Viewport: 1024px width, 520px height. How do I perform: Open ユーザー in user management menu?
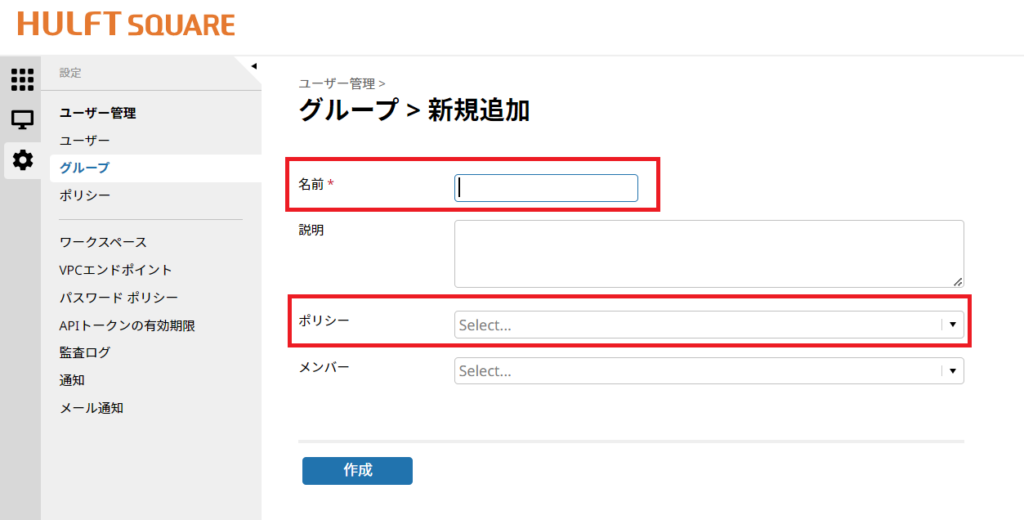[84, 141]
